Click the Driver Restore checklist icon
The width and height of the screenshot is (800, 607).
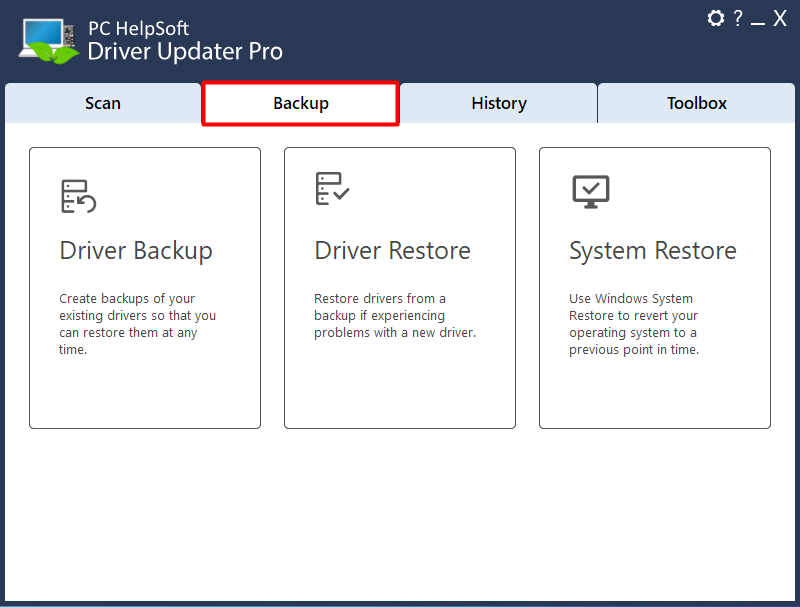pos(332,188)
